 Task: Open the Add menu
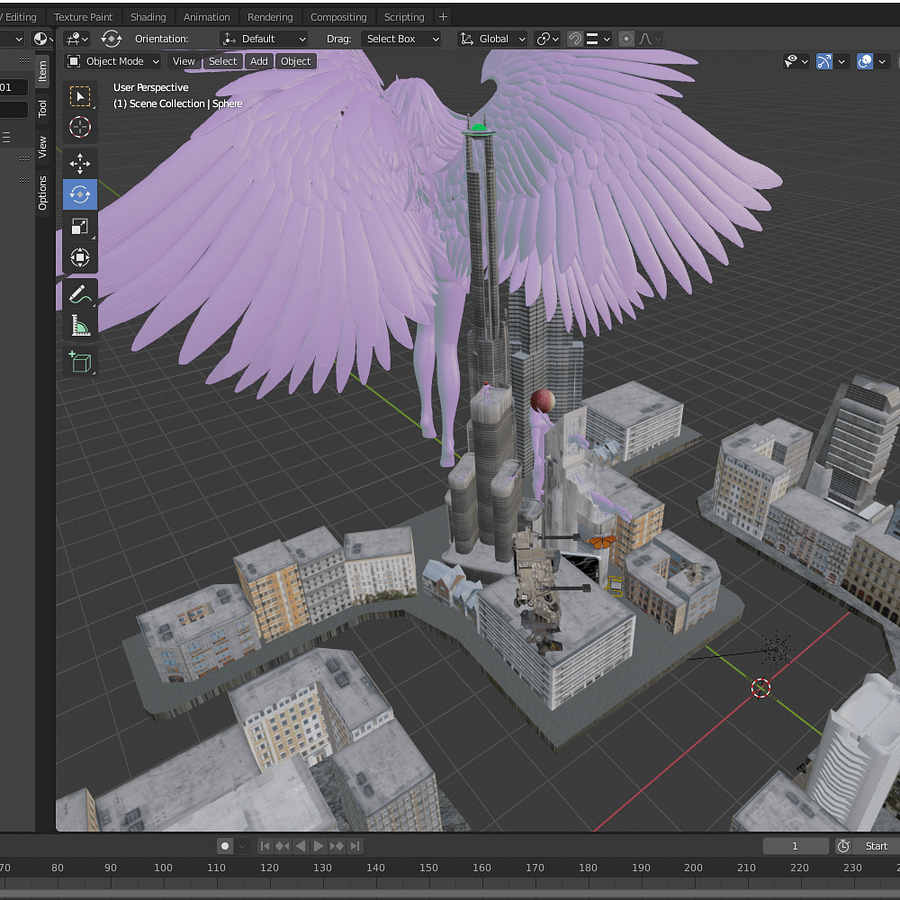(x=259, y=61)
